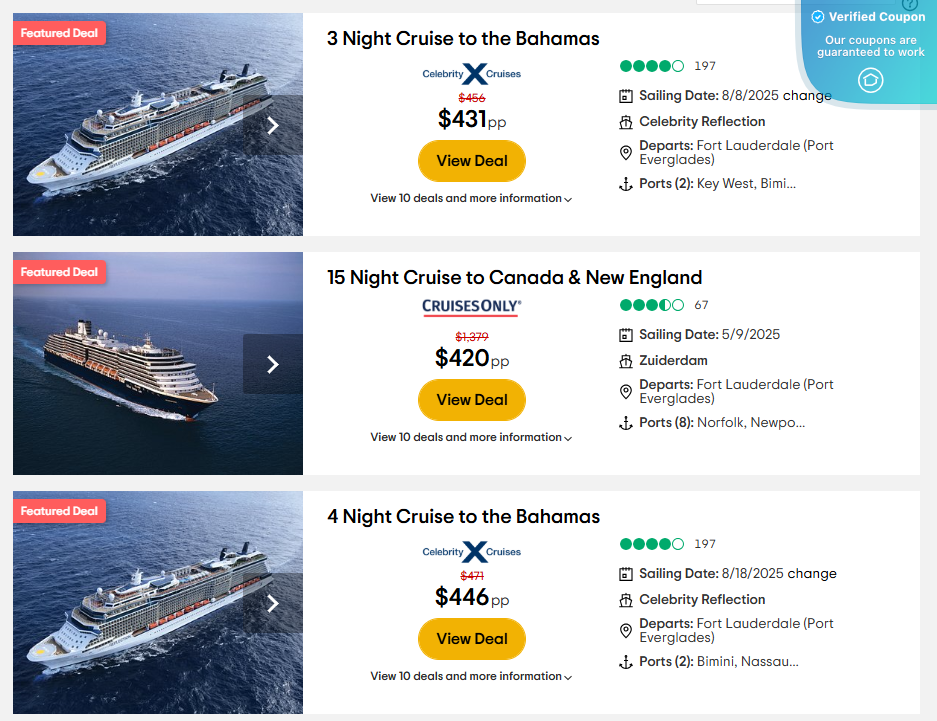The width and height of the screenshot is (937, 721).
Task: Click next-image arrow on Zuiderdam photo
Action: pos(271,364)
